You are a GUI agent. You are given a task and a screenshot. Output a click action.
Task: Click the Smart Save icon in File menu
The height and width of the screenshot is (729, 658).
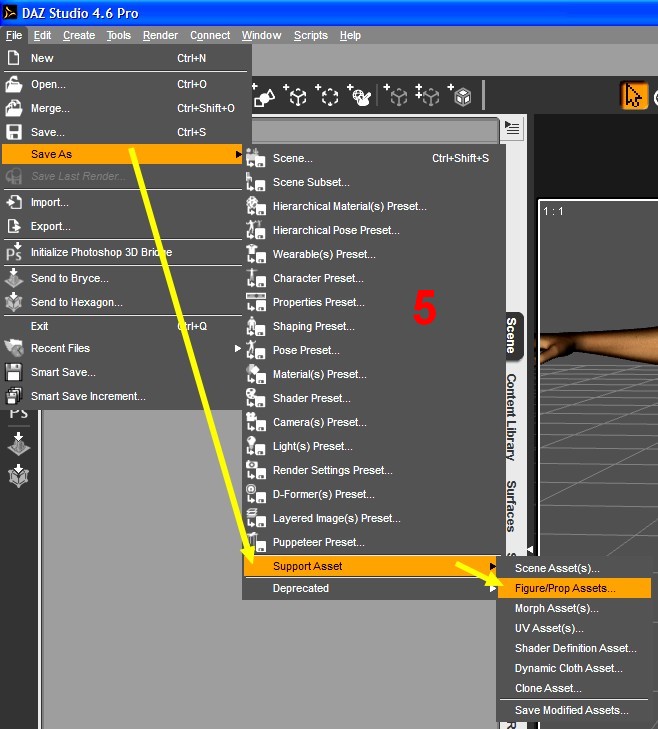point(13,372)
